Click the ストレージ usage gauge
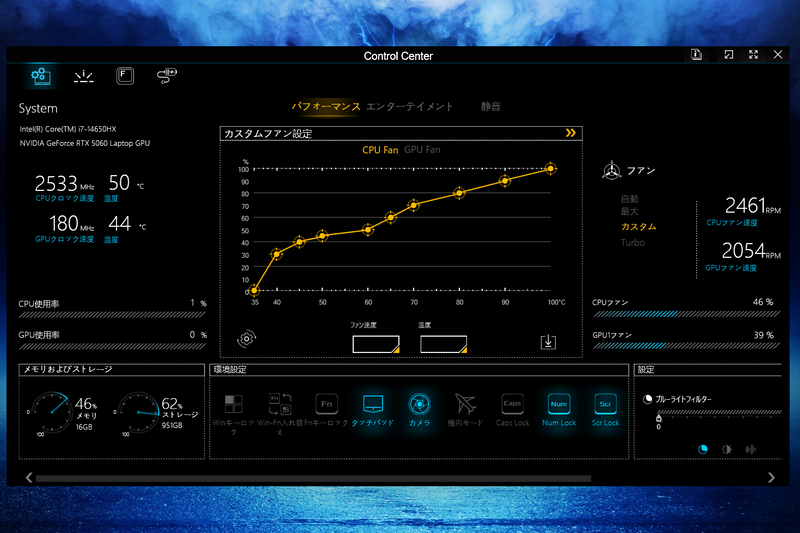Image resolution: width=800 pixels, height=533 pixels. click(x=137, y=412)
